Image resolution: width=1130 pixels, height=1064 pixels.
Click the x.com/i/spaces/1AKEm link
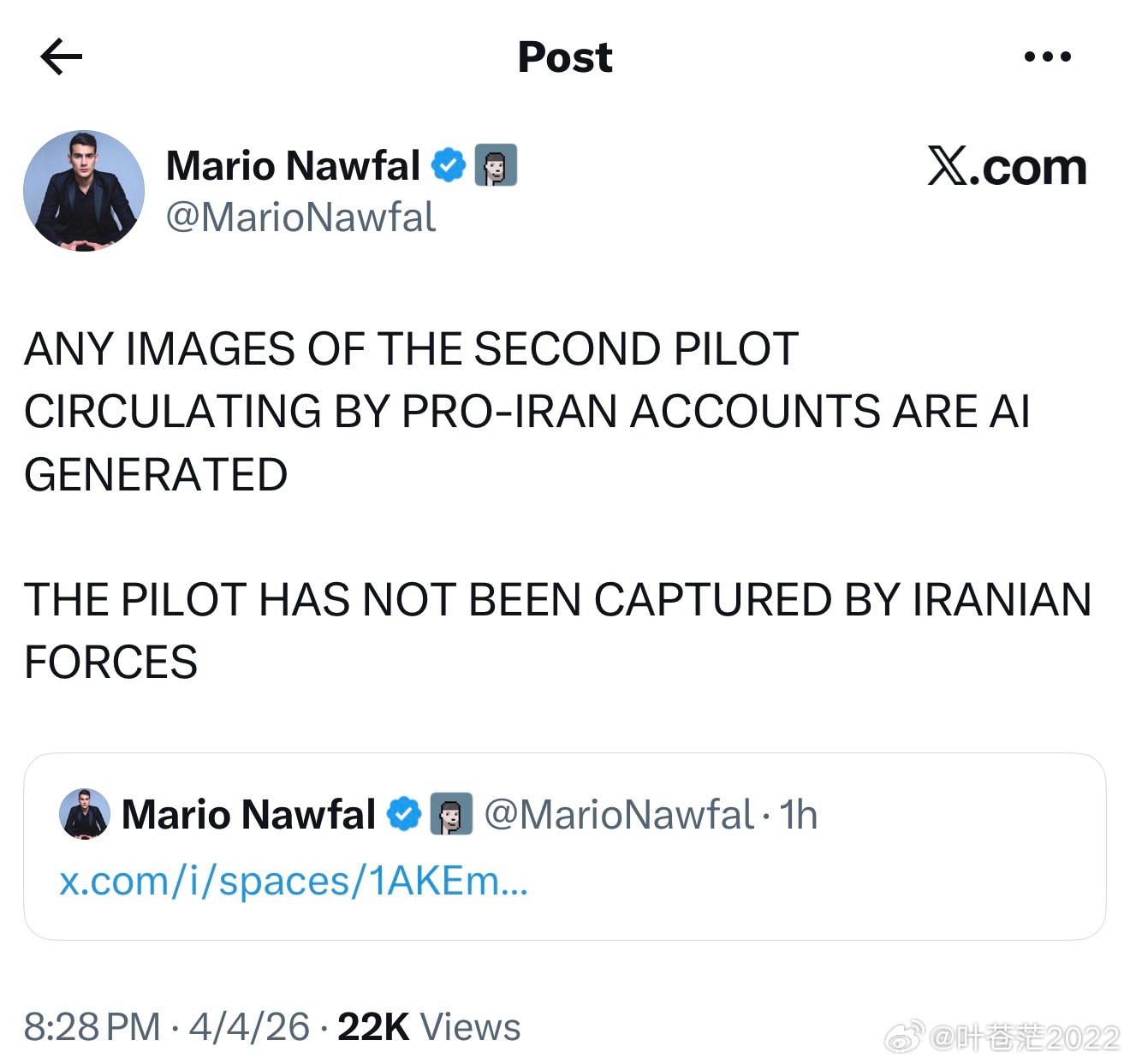(x=293, y=883)
